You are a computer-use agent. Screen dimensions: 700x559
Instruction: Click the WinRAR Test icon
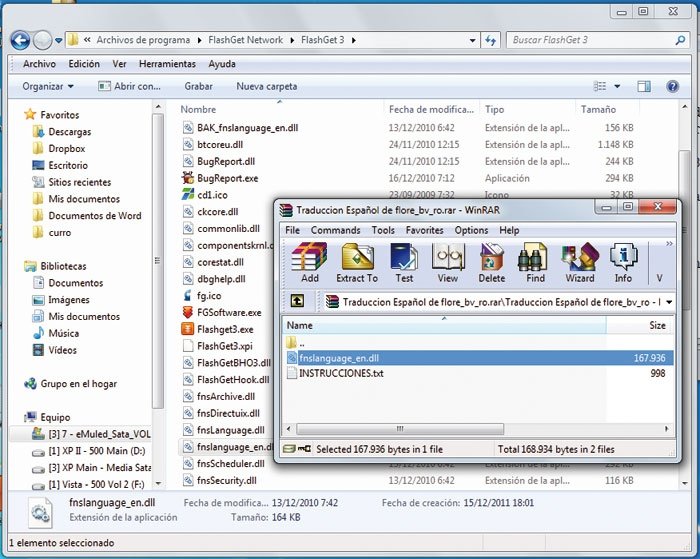pyautogui.click(x=404, y=262)
